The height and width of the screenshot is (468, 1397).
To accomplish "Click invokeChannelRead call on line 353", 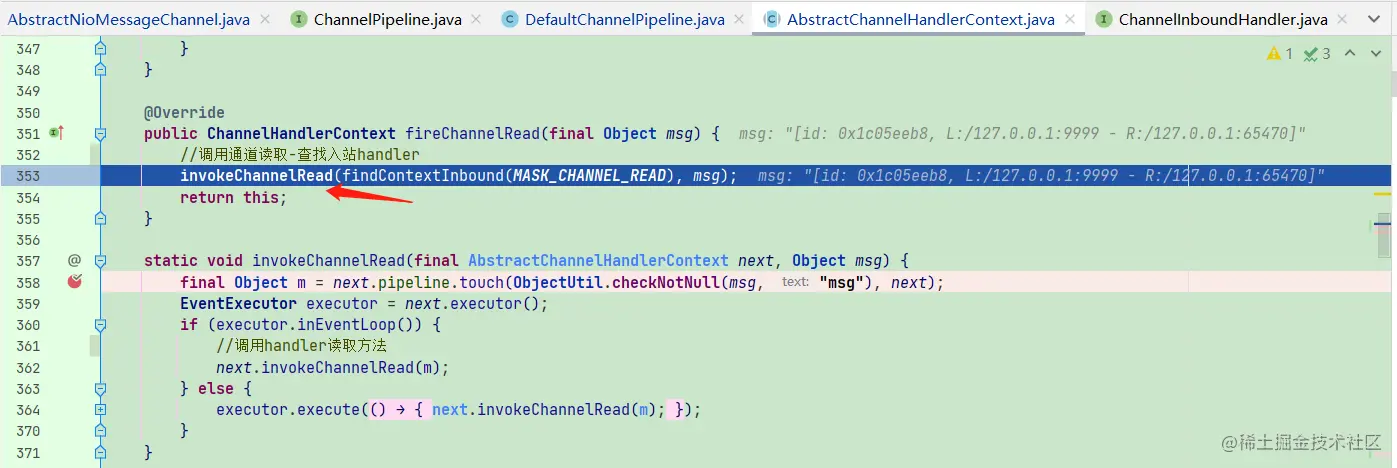I will click(256, 176).
